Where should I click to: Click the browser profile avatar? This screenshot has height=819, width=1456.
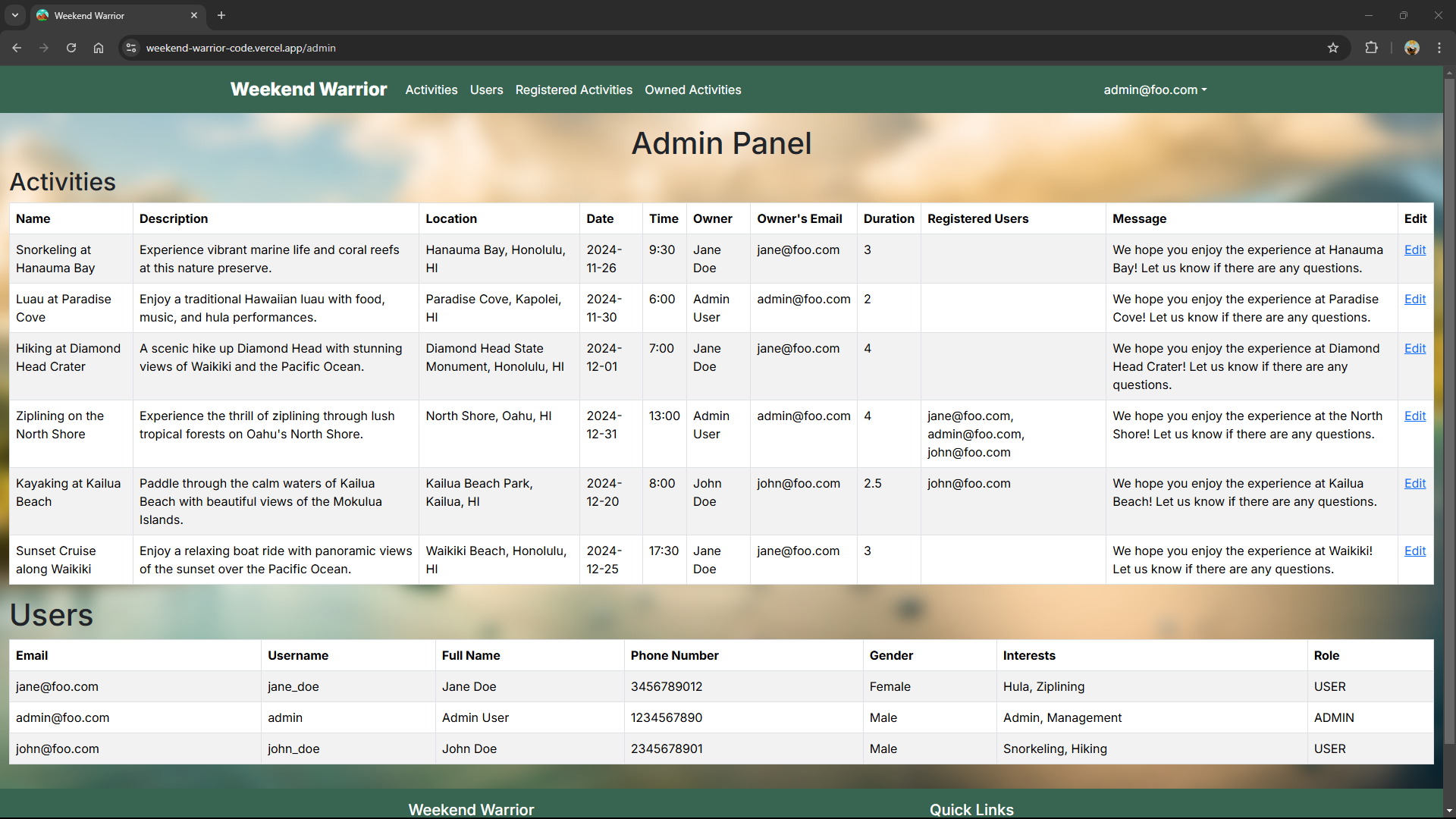click(x=1412, y=48)
